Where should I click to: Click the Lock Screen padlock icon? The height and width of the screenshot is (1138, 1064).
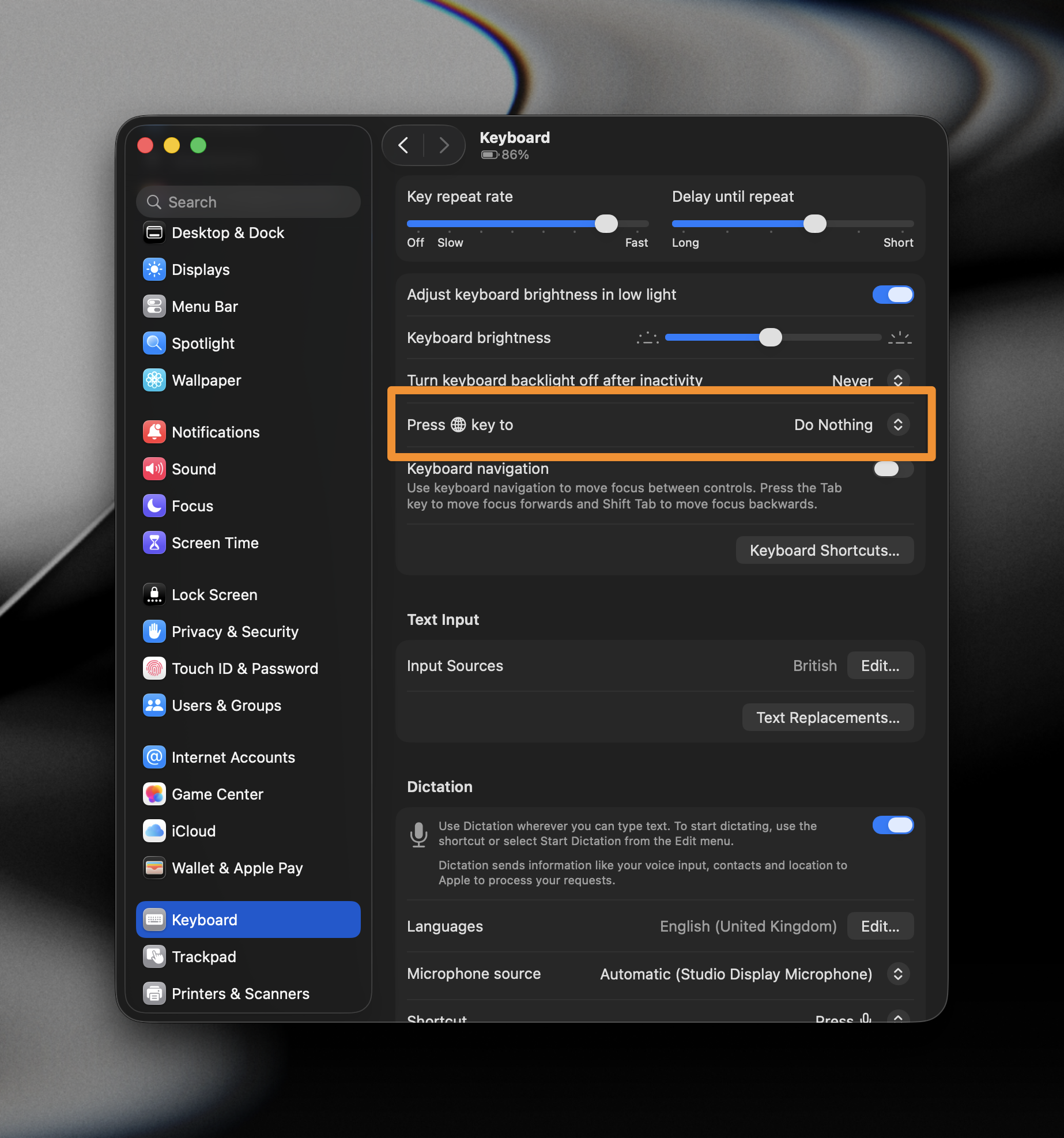(x=154, y=595)
